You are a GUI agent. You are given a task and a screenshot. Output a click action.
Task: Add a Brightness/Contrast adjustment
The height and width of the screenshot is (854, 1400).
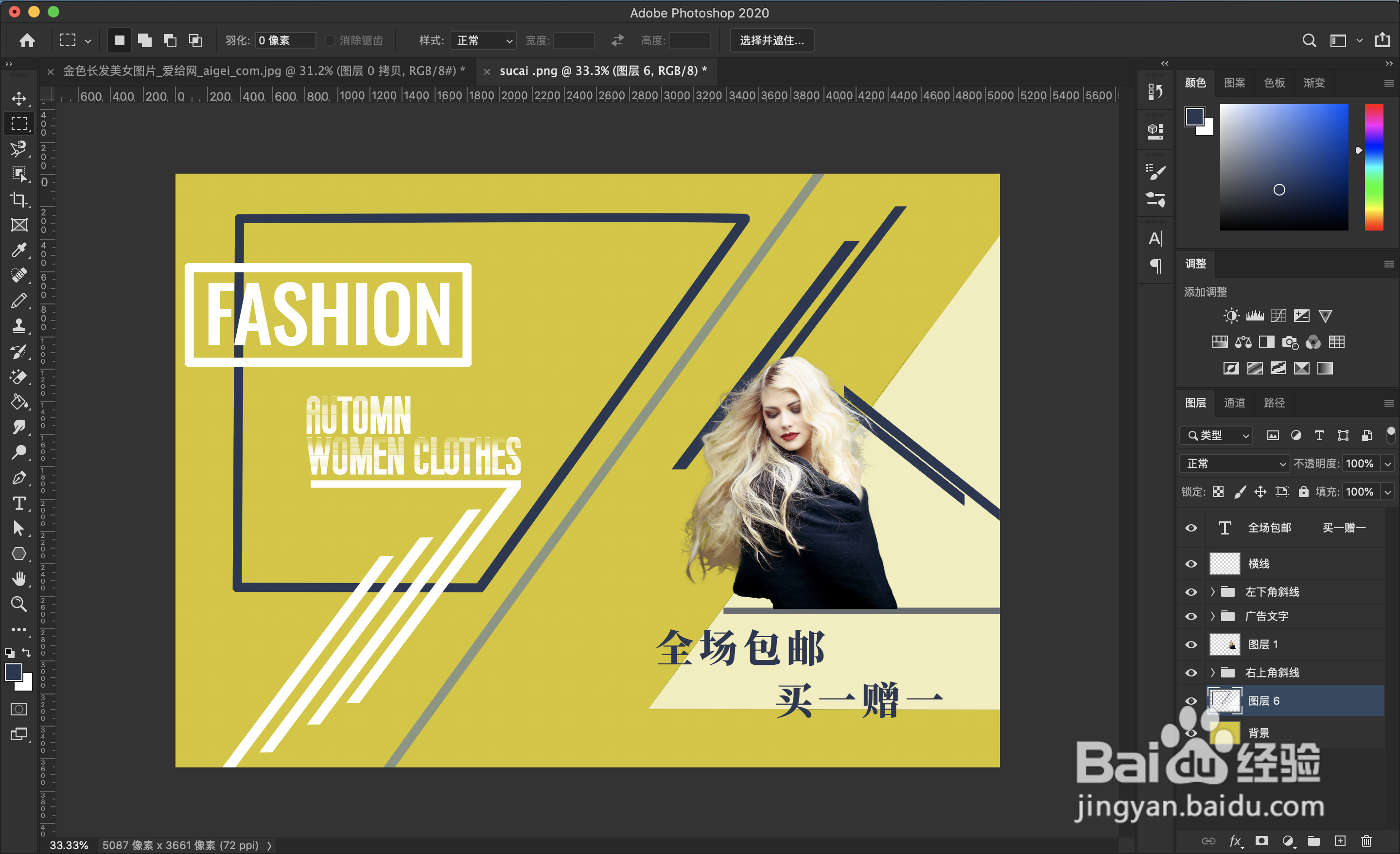pos(1231,316)
